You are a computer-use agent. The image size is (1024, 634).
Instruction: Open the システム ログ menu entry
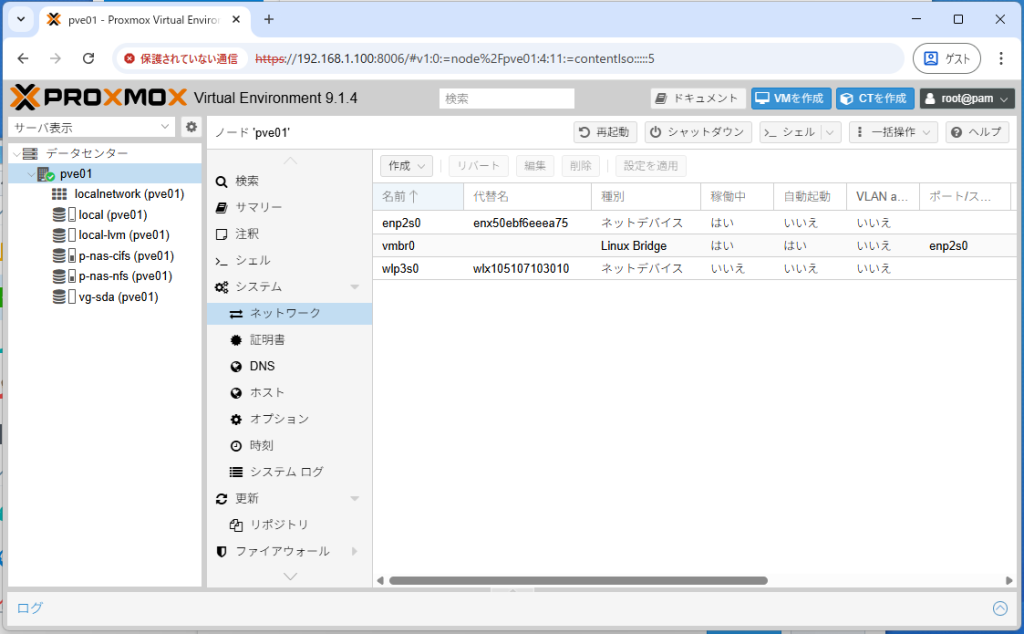286,471
